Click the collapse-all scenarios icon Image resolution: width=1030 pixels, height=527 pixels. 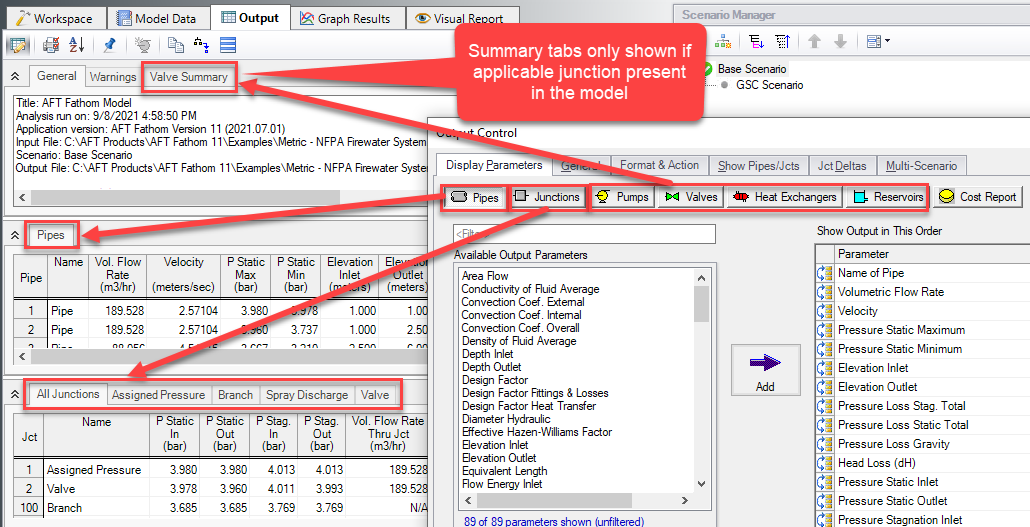click(x=782, y=42)
